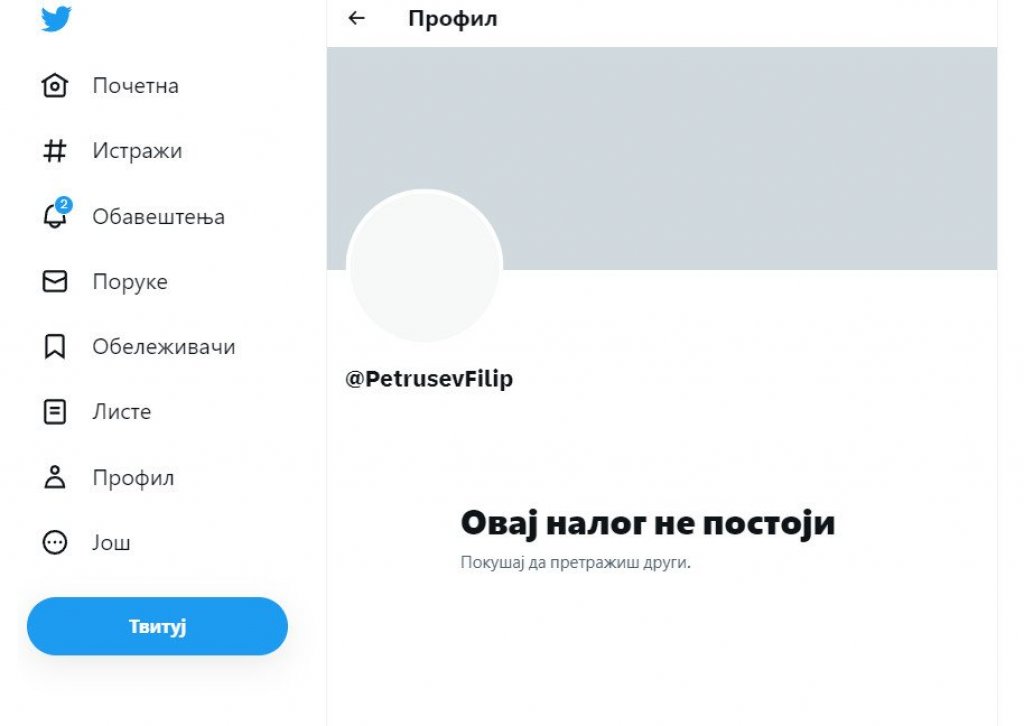1024x726 pixels.
Task: Open the Почетна menu label
Action: (136, 86)
